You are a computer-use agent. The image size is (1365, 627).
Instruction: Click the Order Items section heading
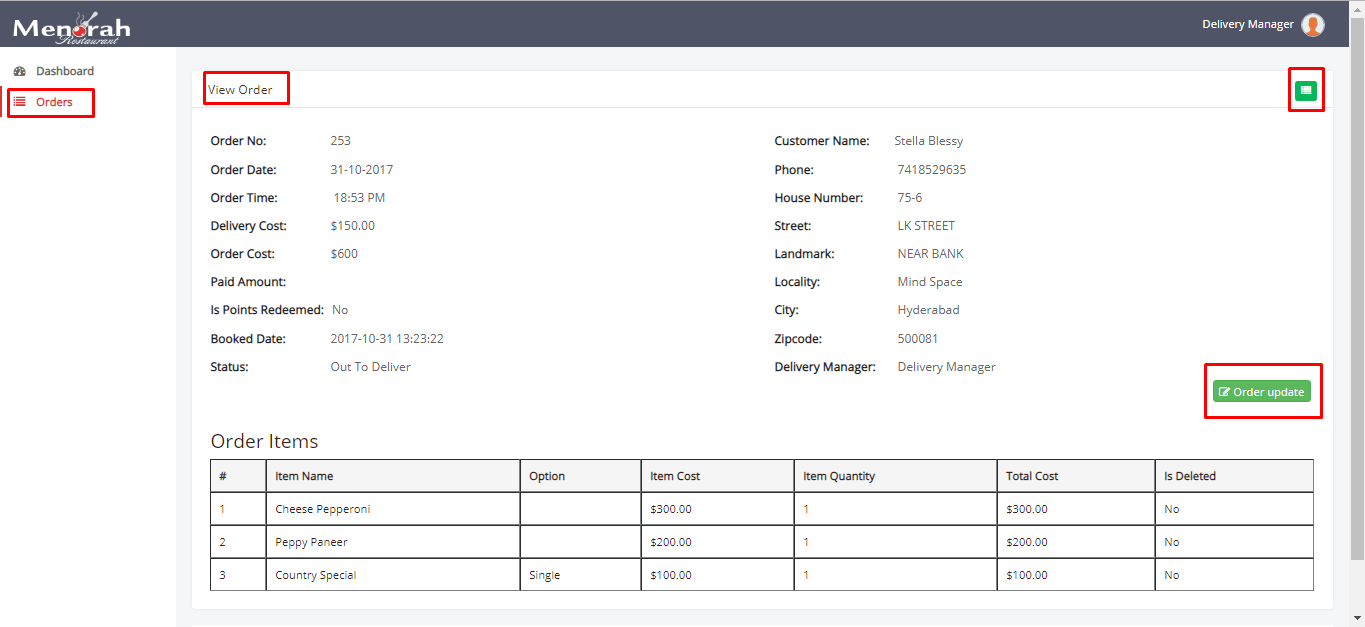(264, 441)
